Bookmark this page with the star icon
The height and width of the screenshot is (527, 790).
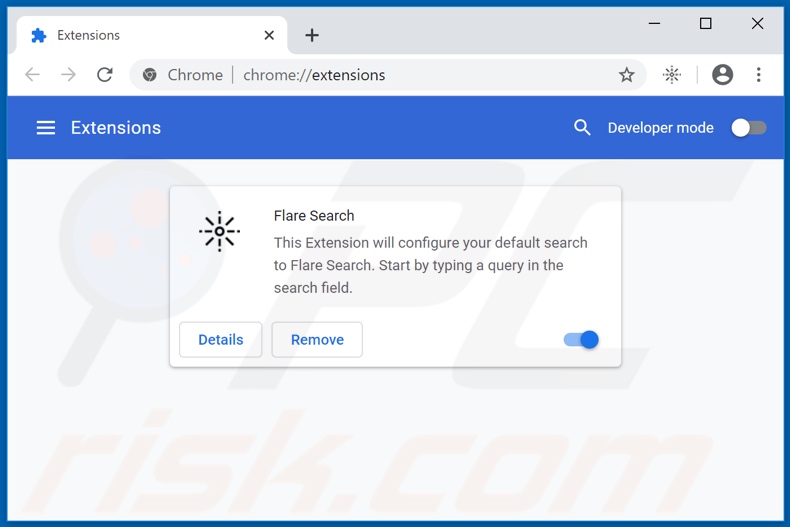626,75
